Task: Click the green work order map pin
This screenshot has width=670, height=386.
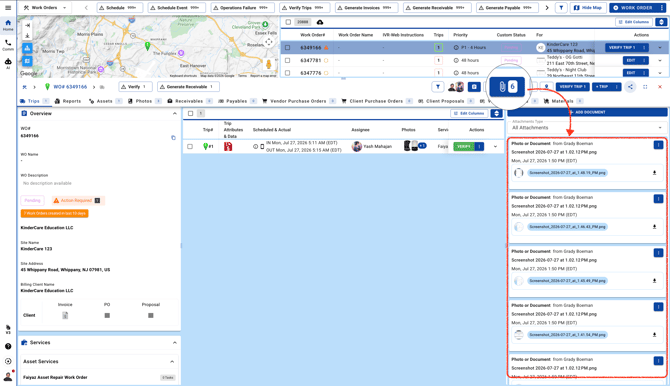Action: coord(147,46)
